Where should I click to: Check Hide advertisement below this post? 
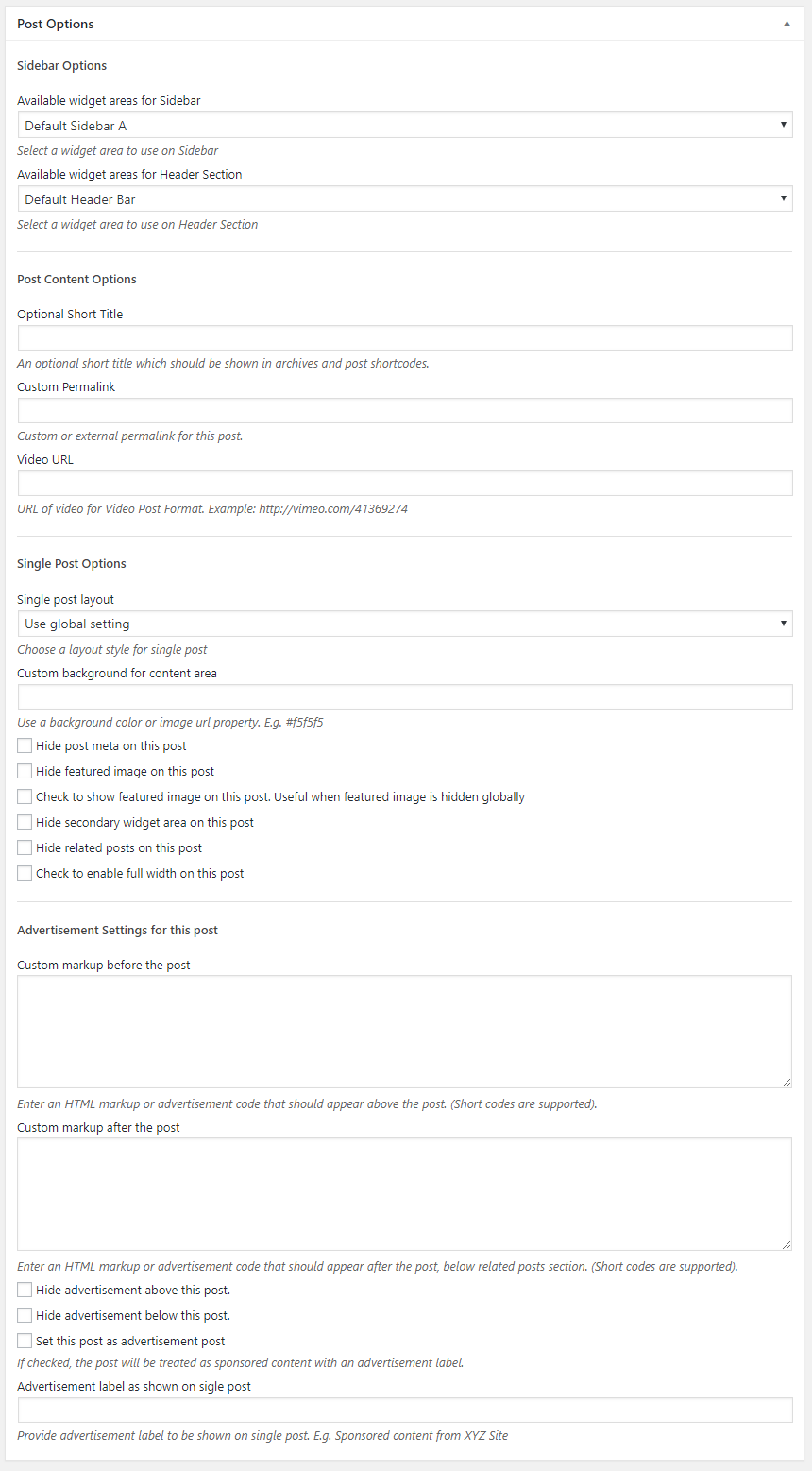pyautogui.click(x=25, y=1316)
